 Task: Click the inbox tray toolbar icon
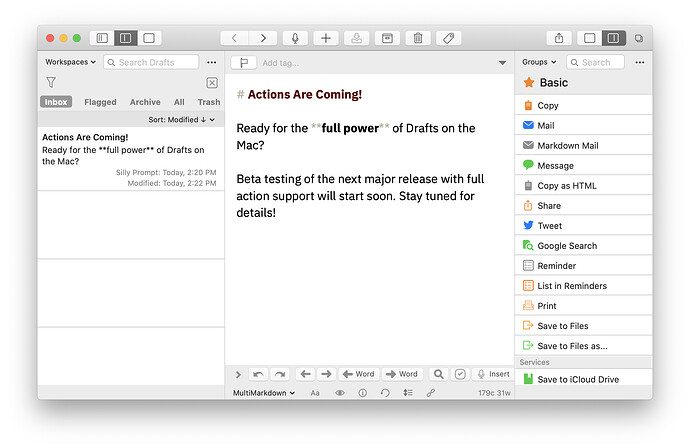(x=356, y=38)
